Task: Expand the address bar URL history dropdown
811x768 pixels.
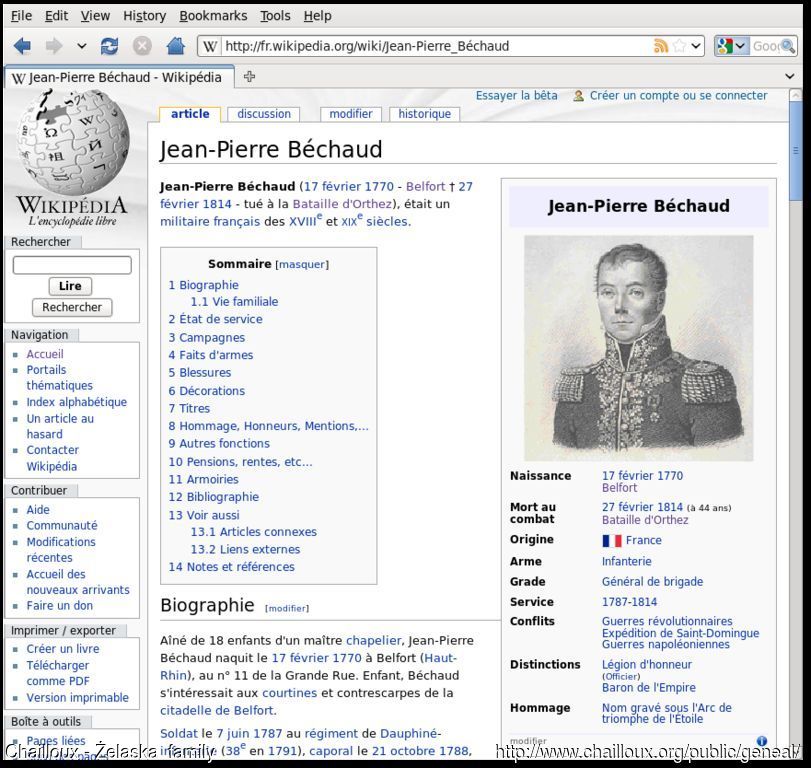Action: 696,46
